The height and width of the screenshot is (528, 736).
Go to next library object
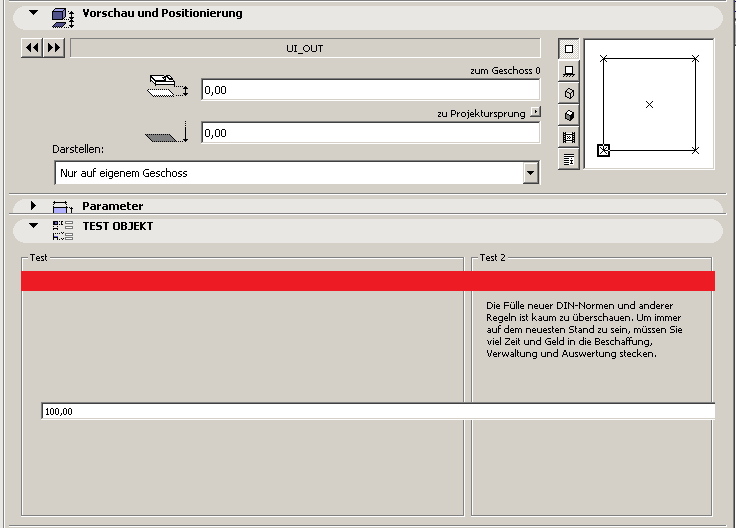[x=54, y=48]
